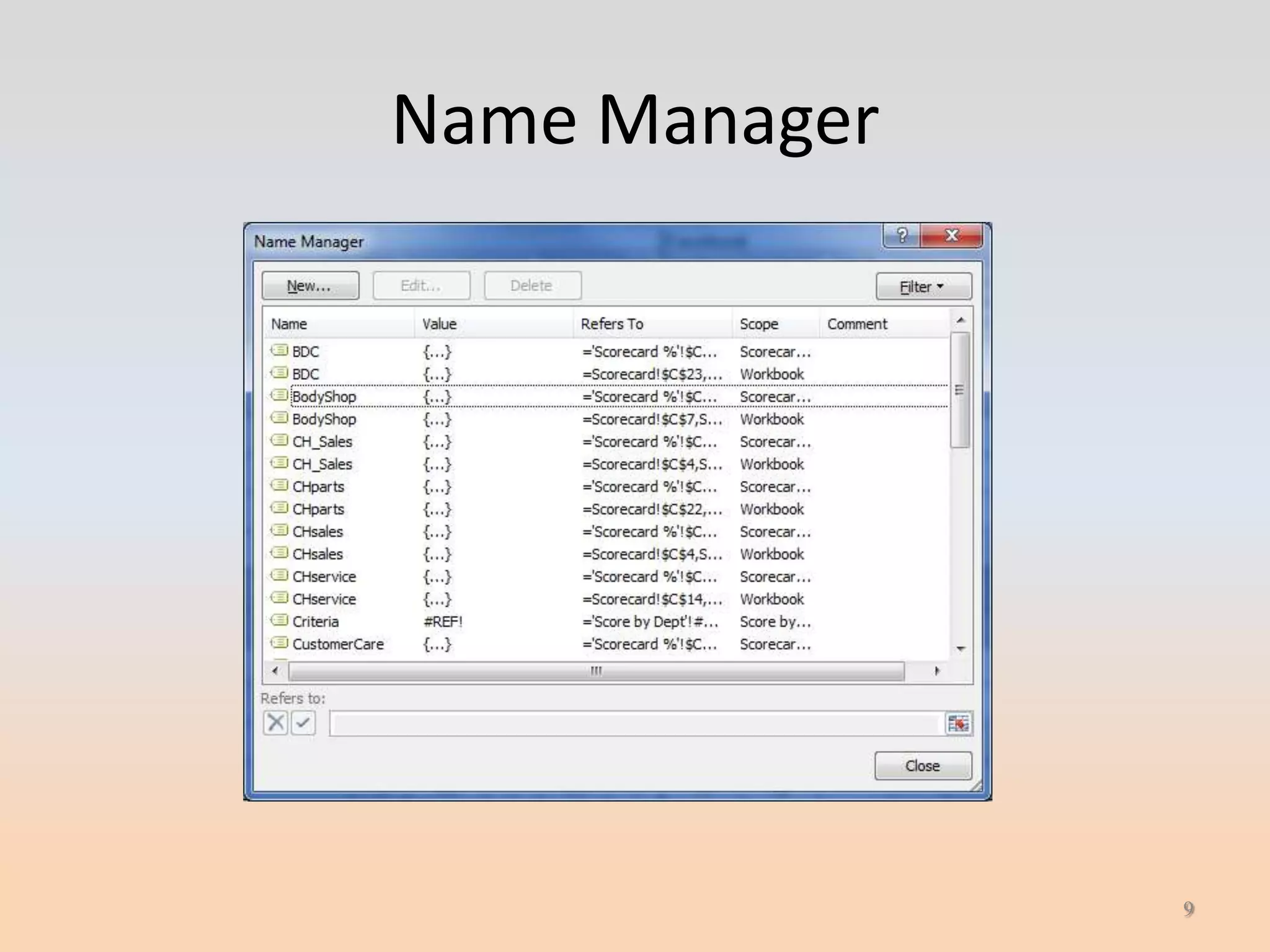This screenshot has width=1270, height=952.
Task: Click the collapse dialog range-selector icon
Action: pyautogui.click(x=958, y=723)
